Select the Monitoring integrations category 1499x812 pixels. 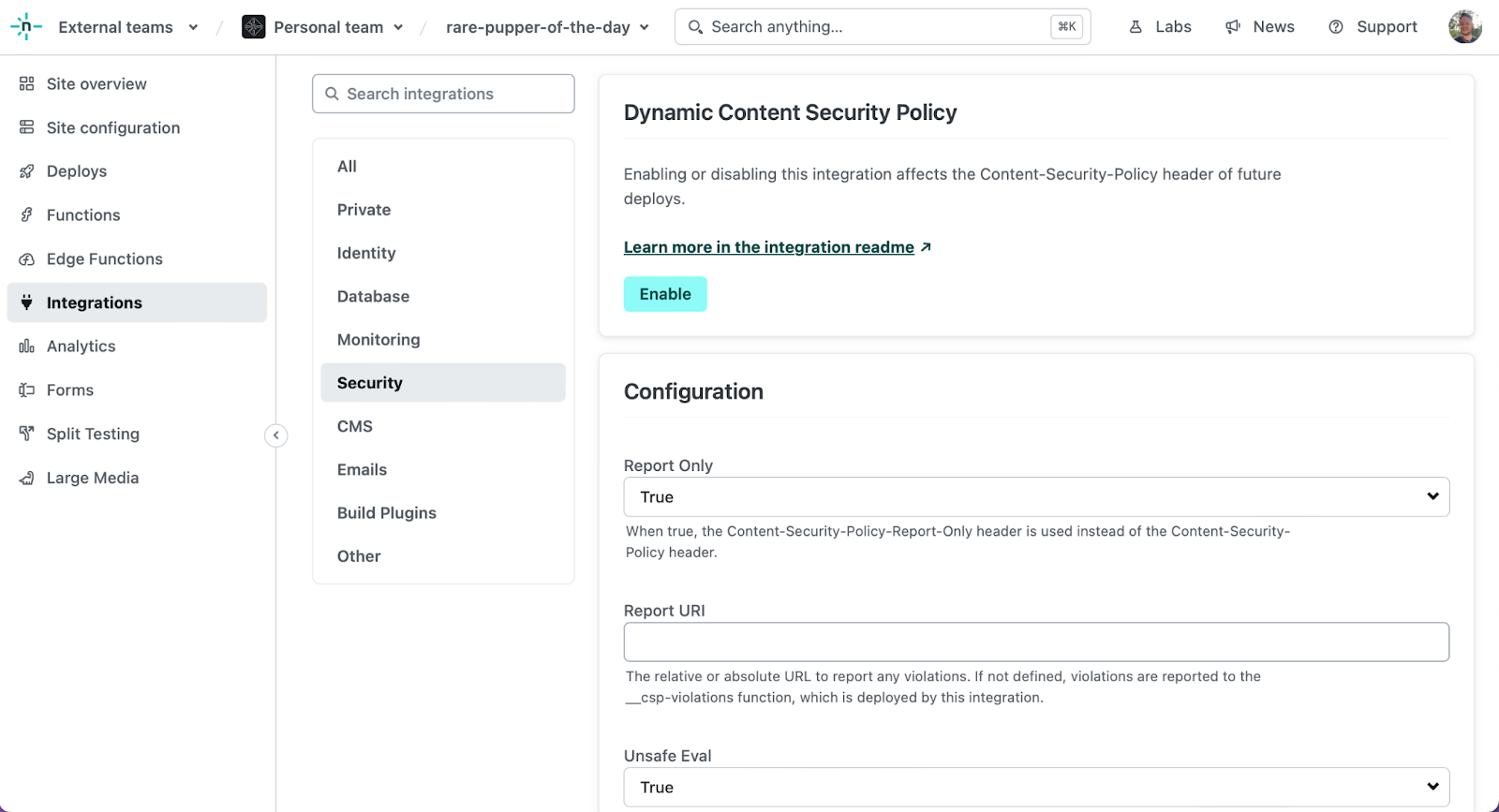coord(378,340)
